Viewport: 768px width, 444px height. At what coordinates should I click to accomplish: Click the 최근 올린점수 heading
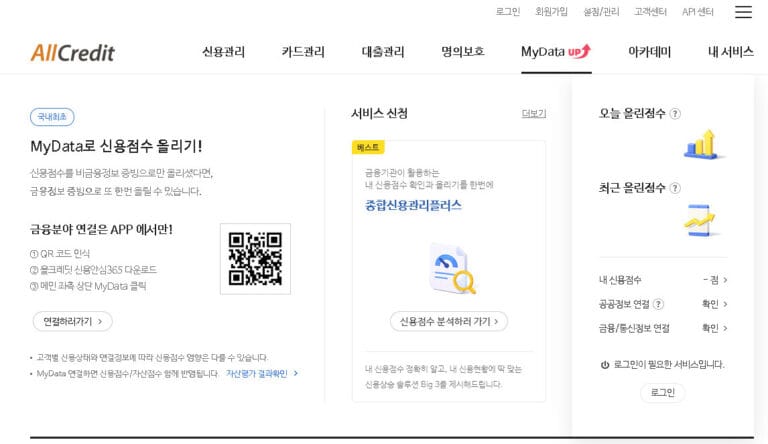click(632, 188)
